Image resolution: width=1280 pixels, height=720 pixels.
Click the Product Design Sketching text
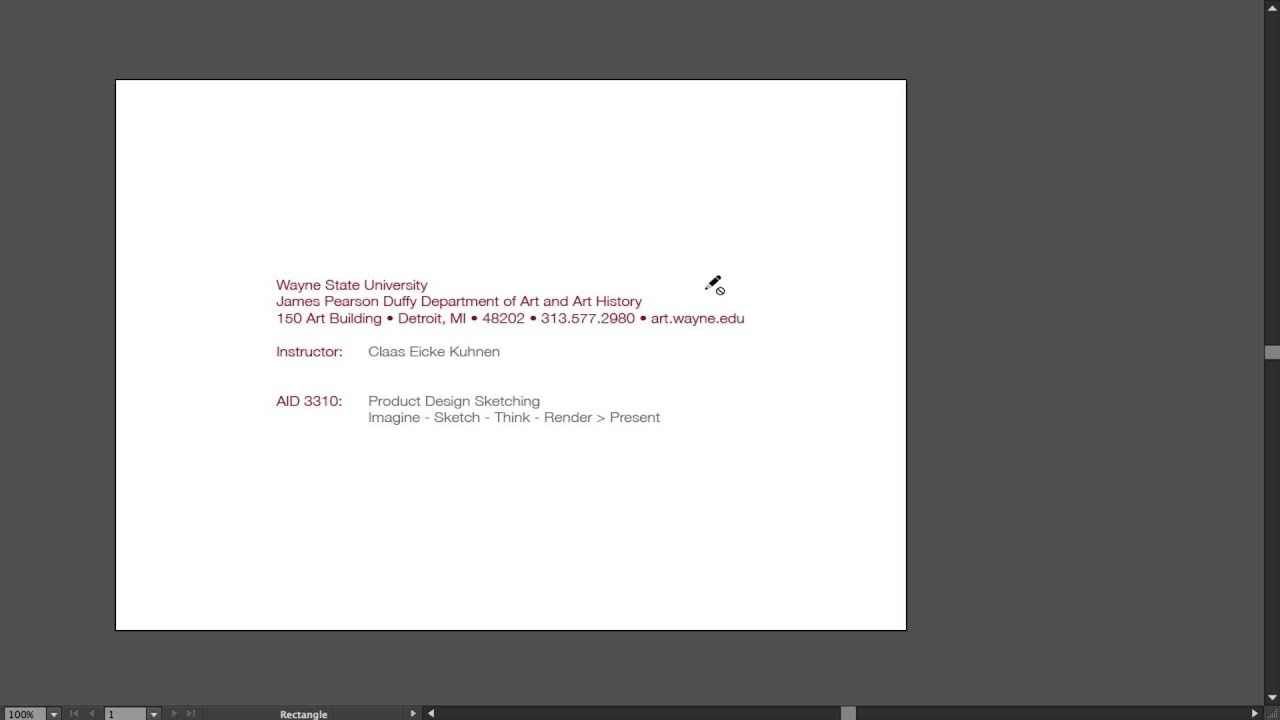point(454,401)
